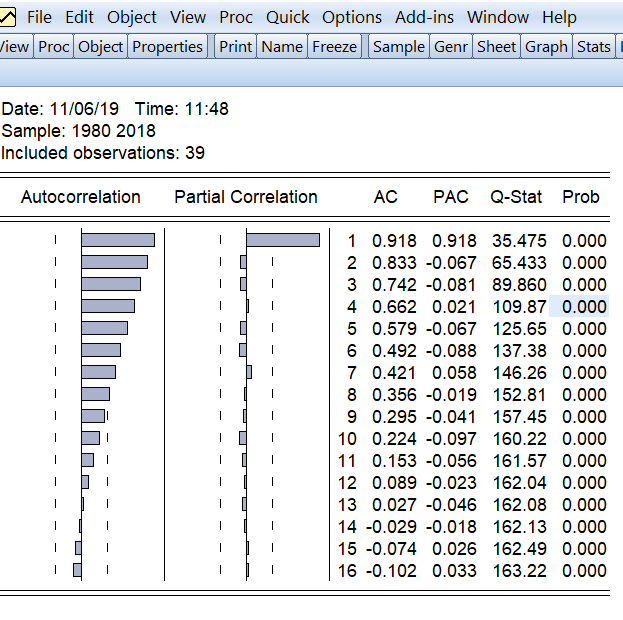The image size is (623, 620).
Task: Click the Name toolbar button
Action: (x=282, y=46)
